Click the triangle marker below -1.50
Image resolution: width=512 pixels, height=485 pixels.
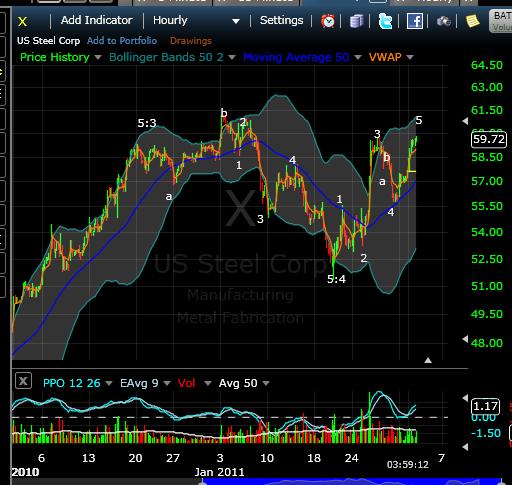[x=465, y=447]
